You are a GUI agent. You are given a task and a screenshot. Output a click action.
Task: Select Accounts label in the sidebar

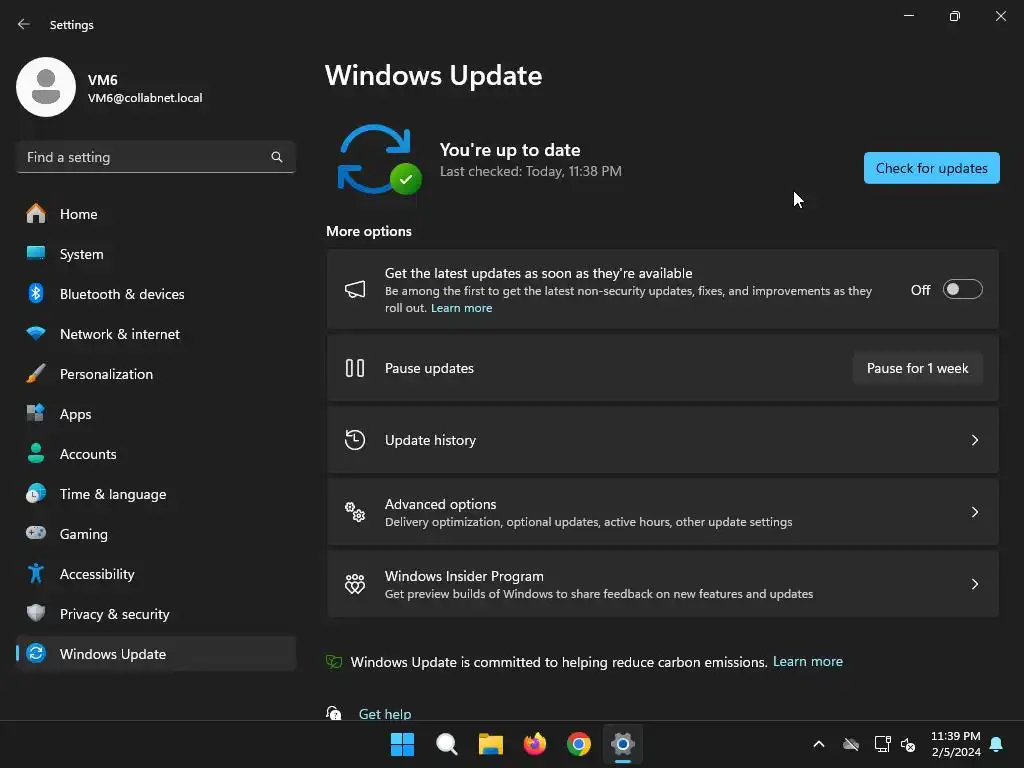[88, 454]
